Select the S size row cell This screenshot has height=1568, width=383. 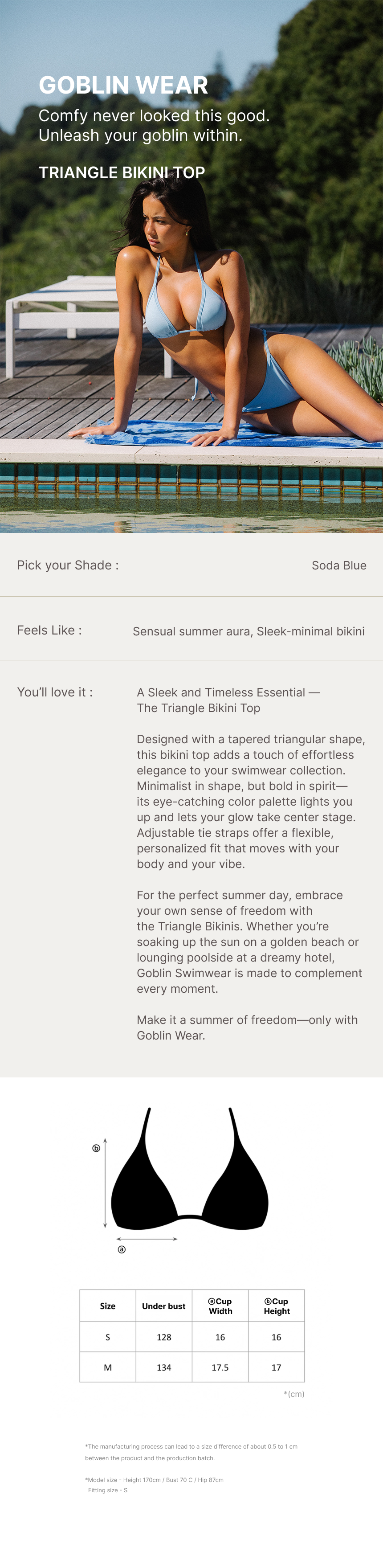tap(108, 1337)
